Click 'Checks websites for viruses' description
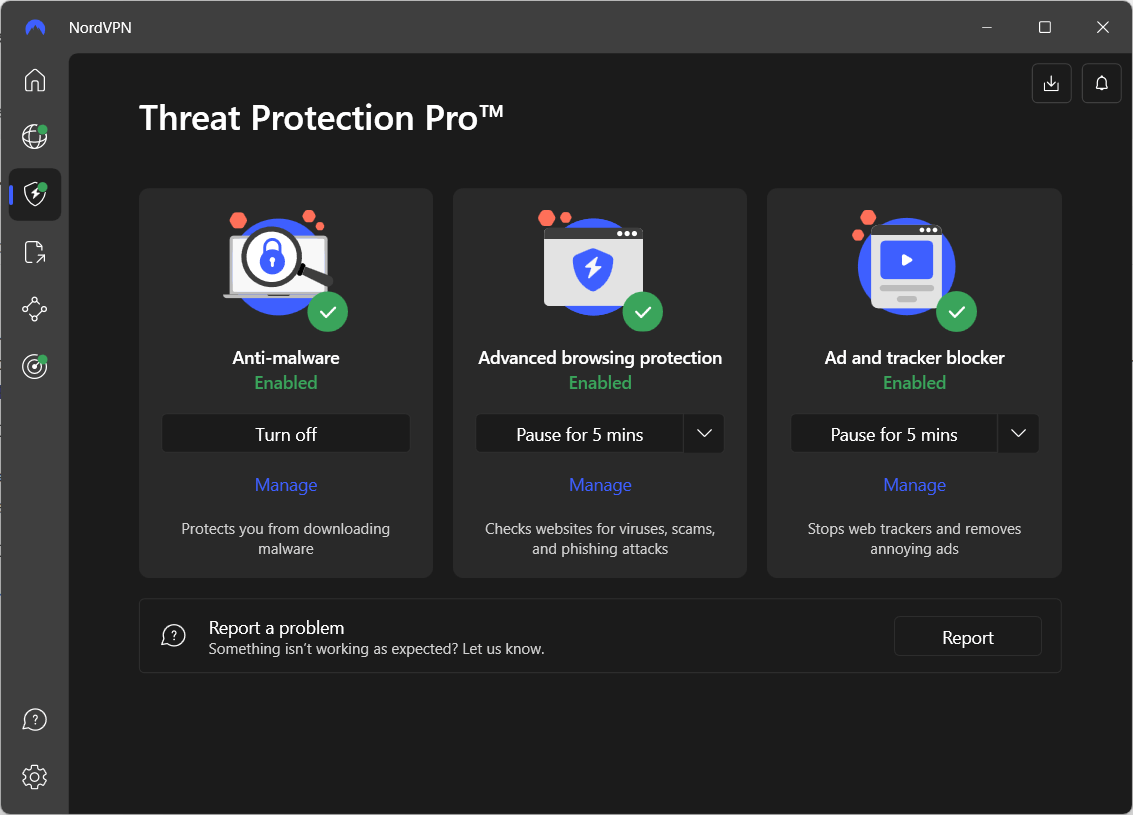Image resolution: width=1133 pixels, height=815 pixels. [x=600, y=538]
